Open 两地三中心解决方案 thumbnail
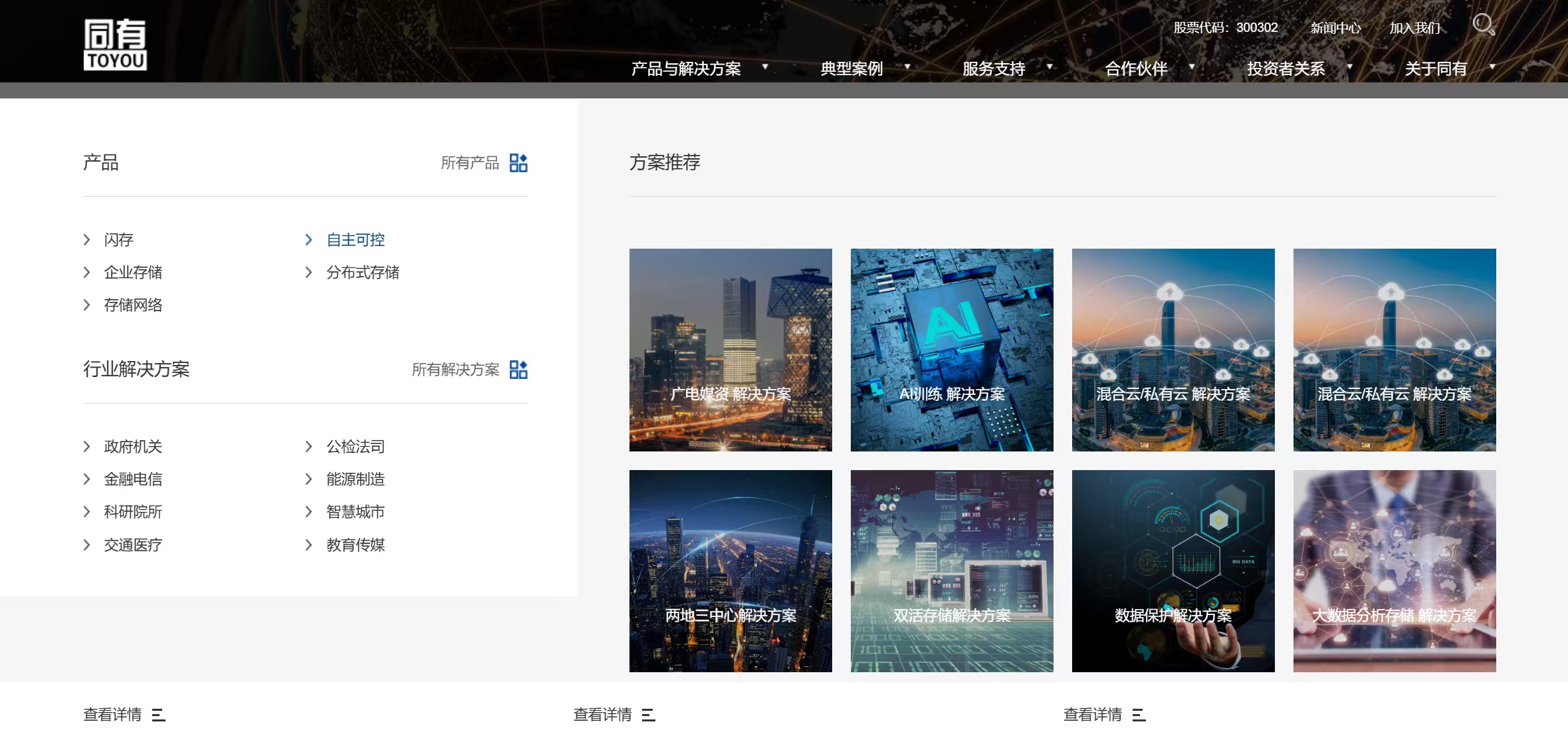The image size is (1568, 752). [730, 571]
